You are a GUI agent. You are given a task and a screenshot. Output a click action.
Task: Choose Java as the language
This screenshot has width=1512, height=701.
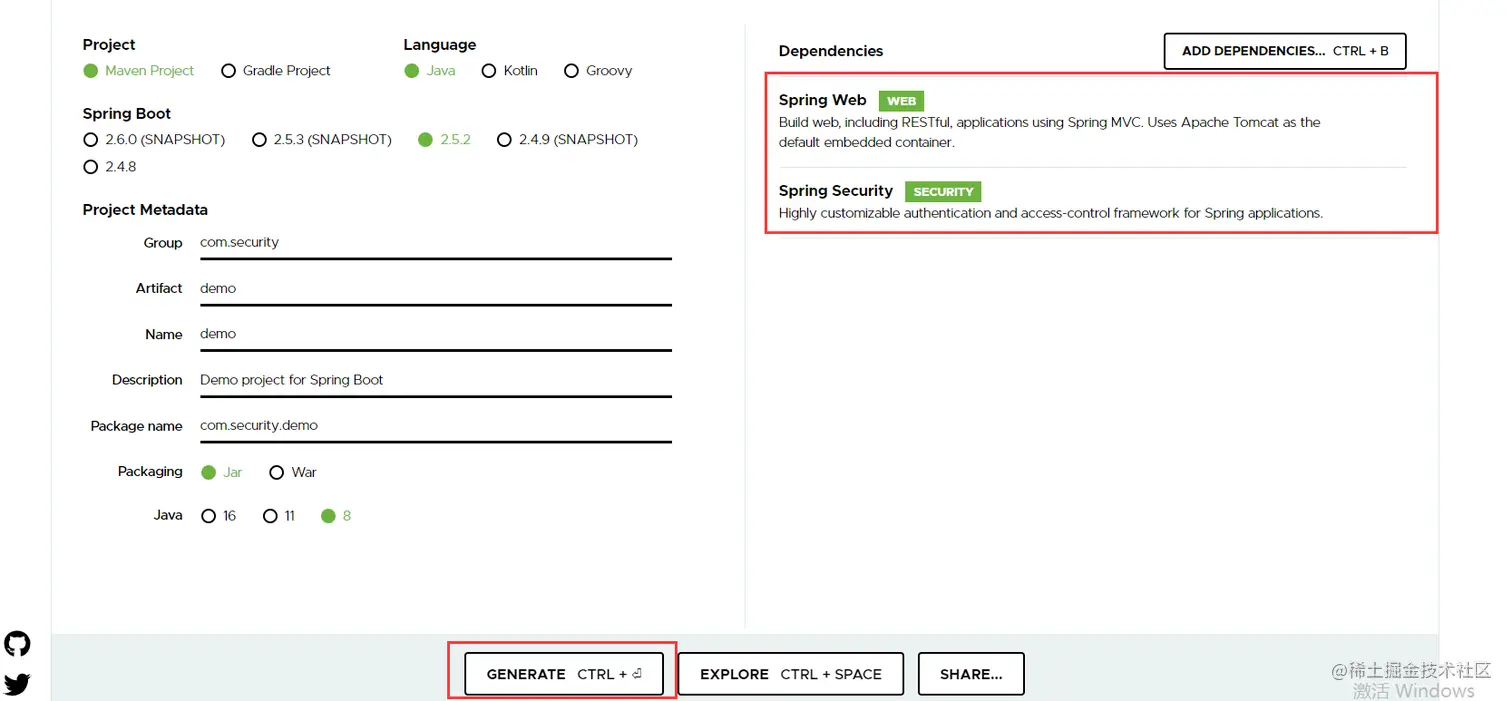(430, 71)
